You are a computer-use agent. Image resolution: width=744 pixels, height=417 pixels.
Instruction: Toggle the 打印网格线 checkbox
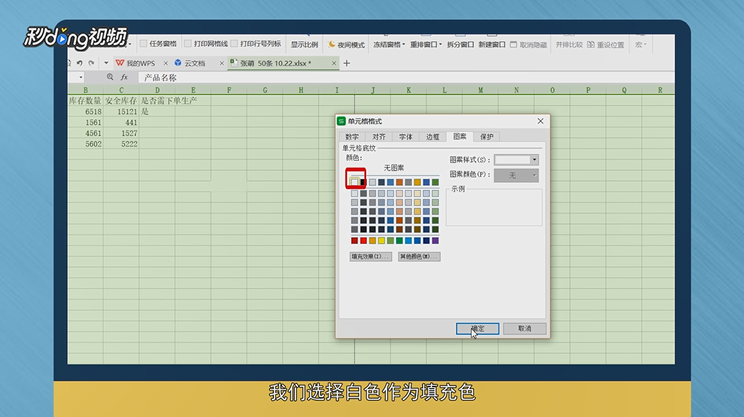pyautogui.click(x=188, y=44)
